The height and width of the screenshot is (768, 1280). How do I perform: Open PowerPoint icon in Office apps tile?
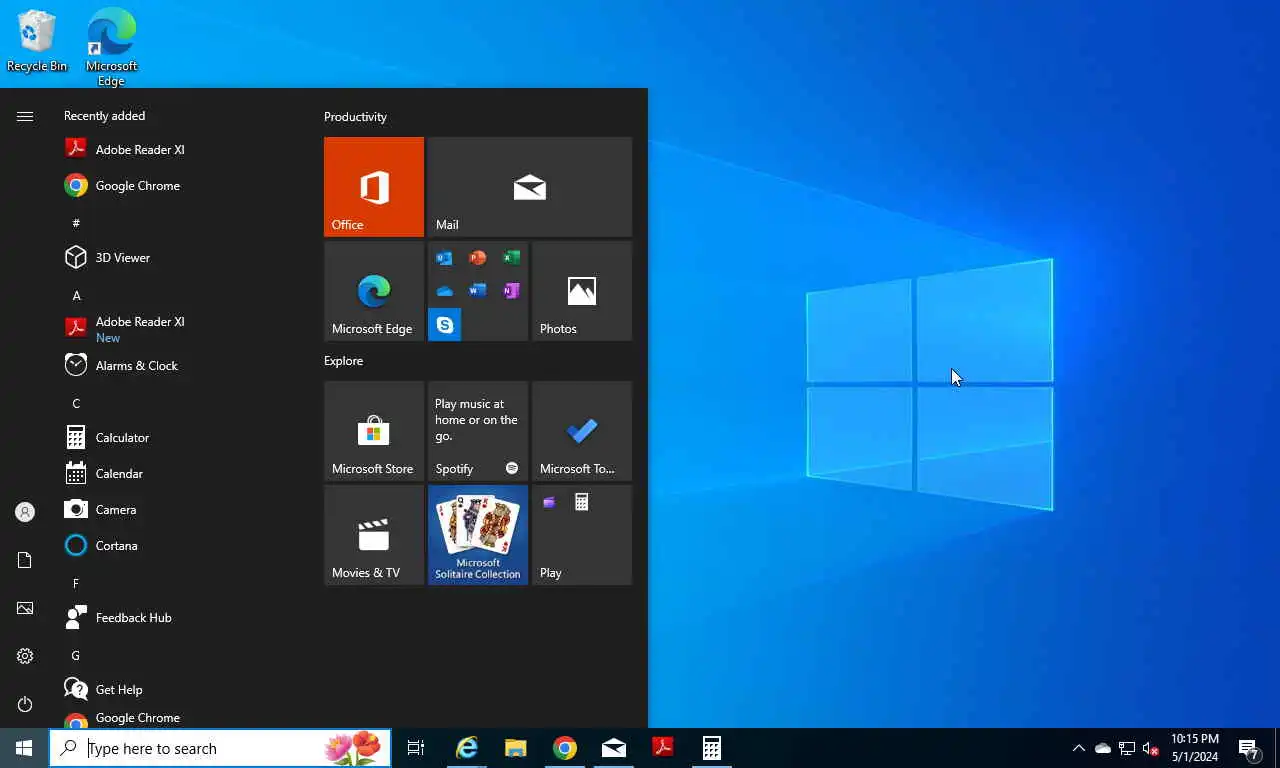click(478, 258)
